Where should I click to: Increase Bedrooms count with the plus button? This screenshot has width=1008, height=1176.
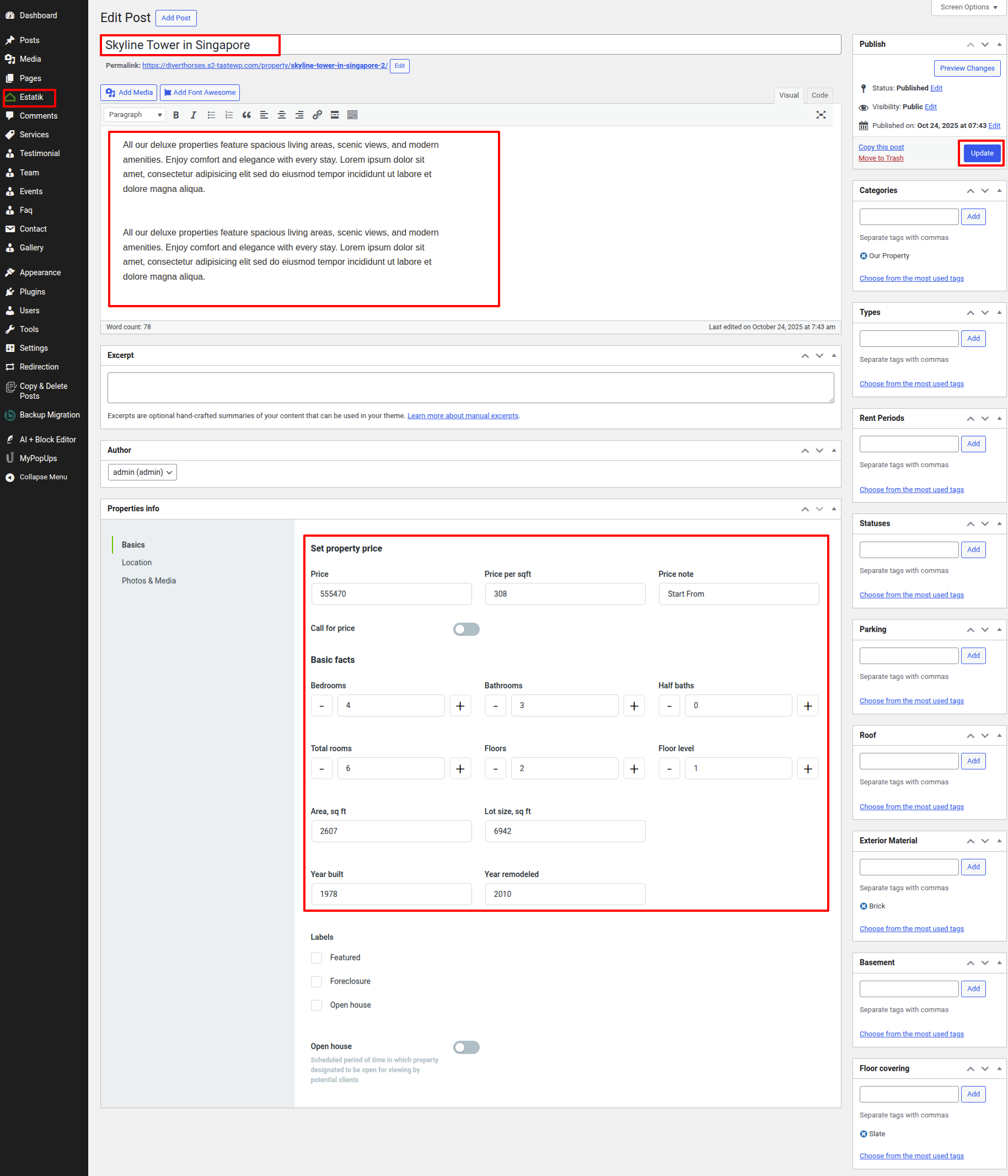pyautogui.click(x=460, y=705)
